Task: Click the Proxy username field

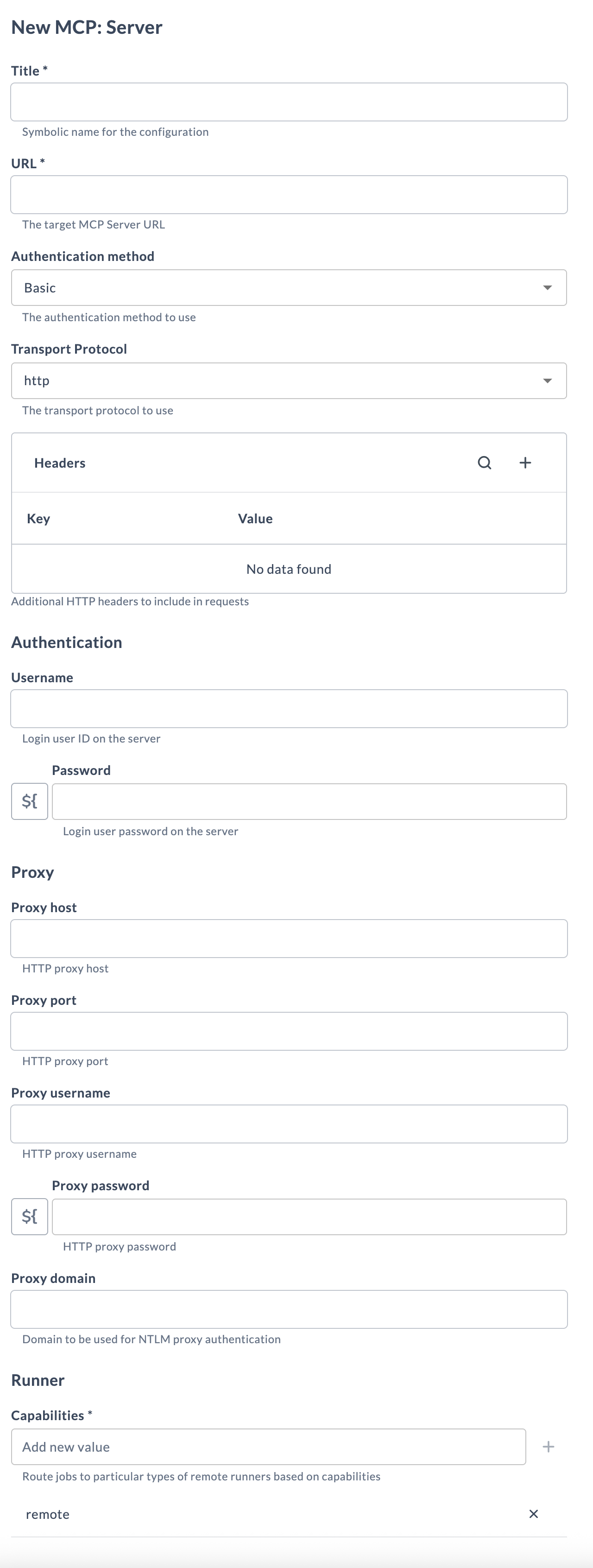Action: point(288,1124)
